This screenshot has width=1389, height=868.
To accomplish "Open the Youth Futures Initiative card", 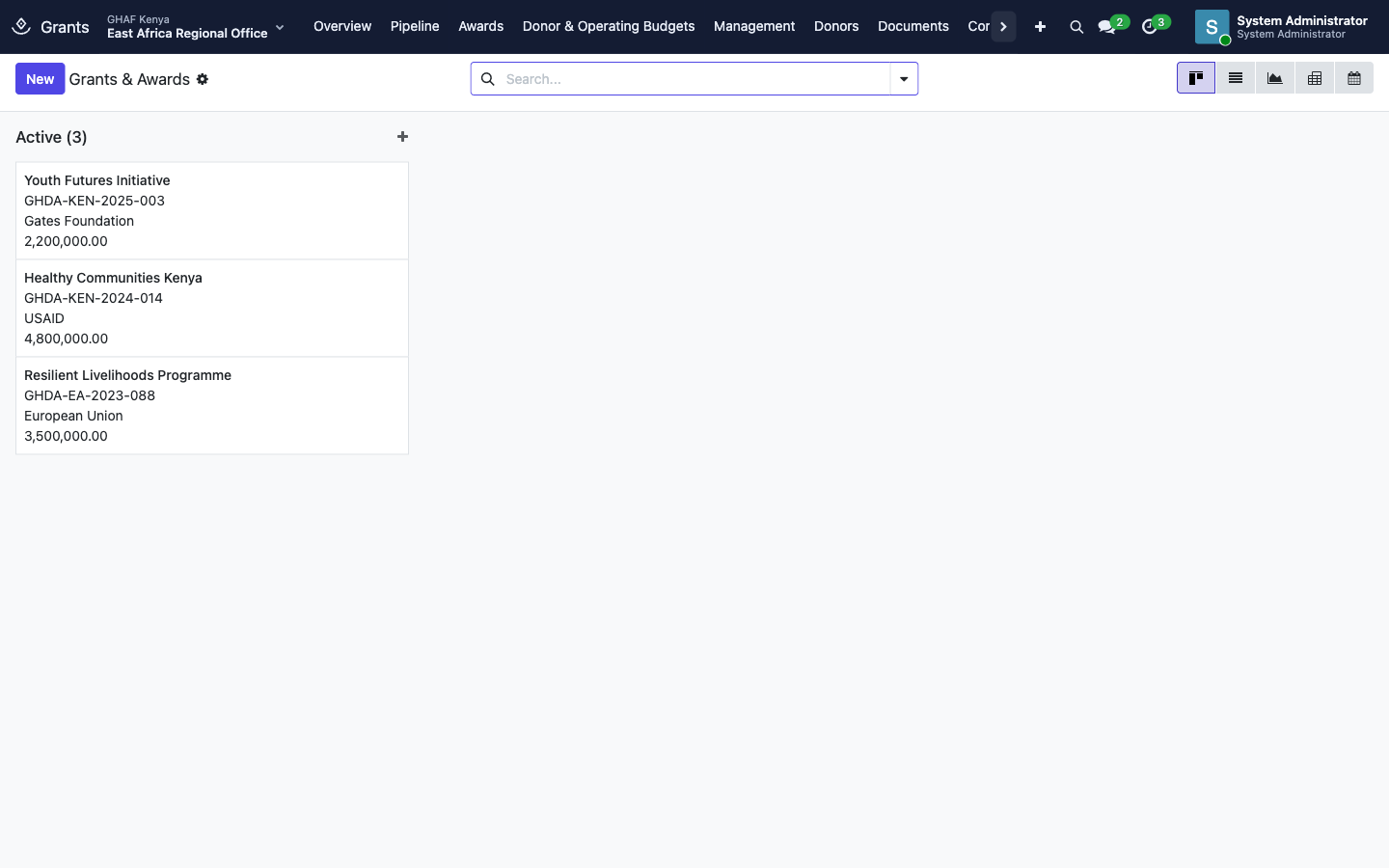I will point(212,211).
